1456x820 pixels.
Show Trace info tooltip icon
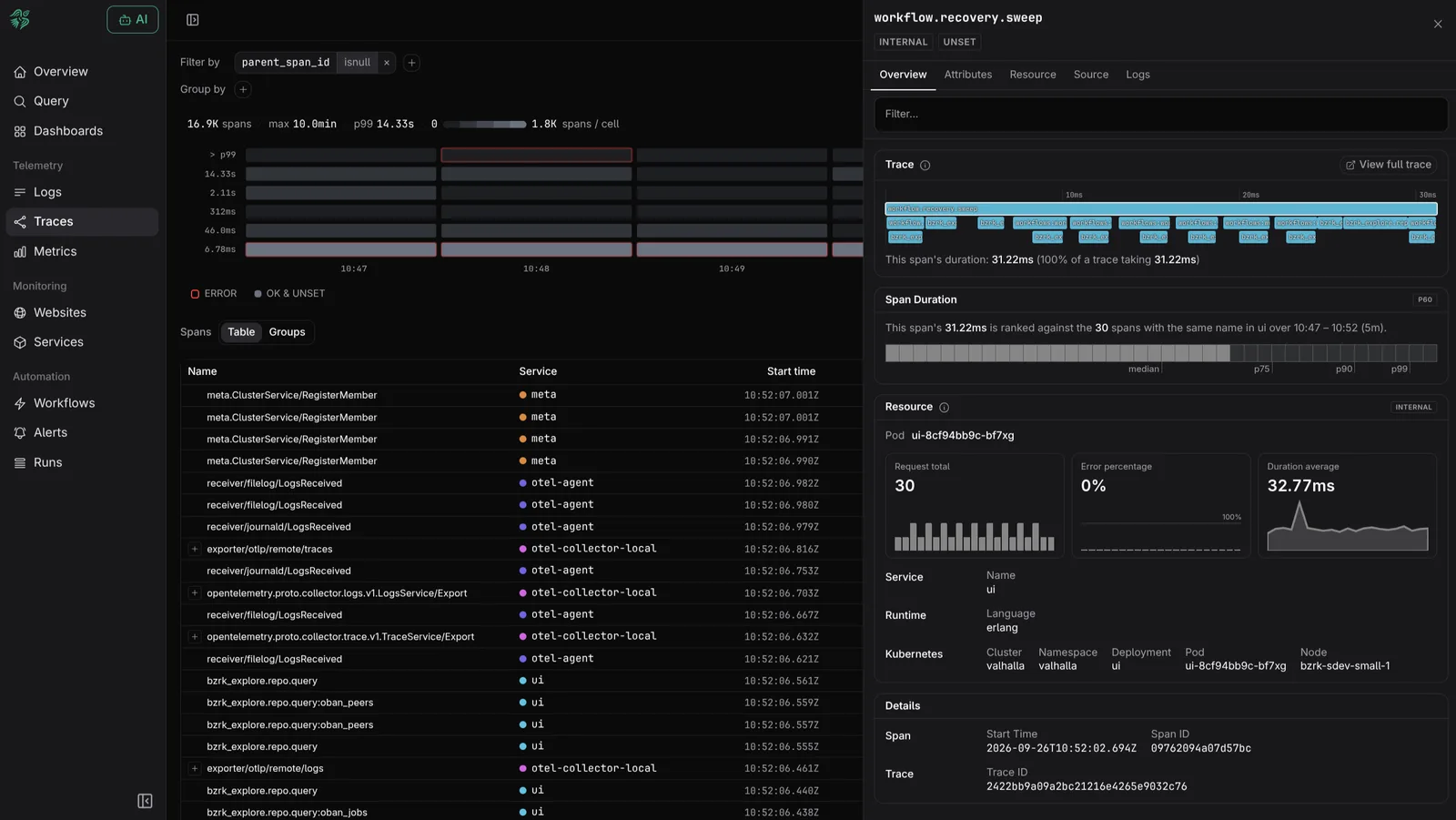[x=925, y=165]
